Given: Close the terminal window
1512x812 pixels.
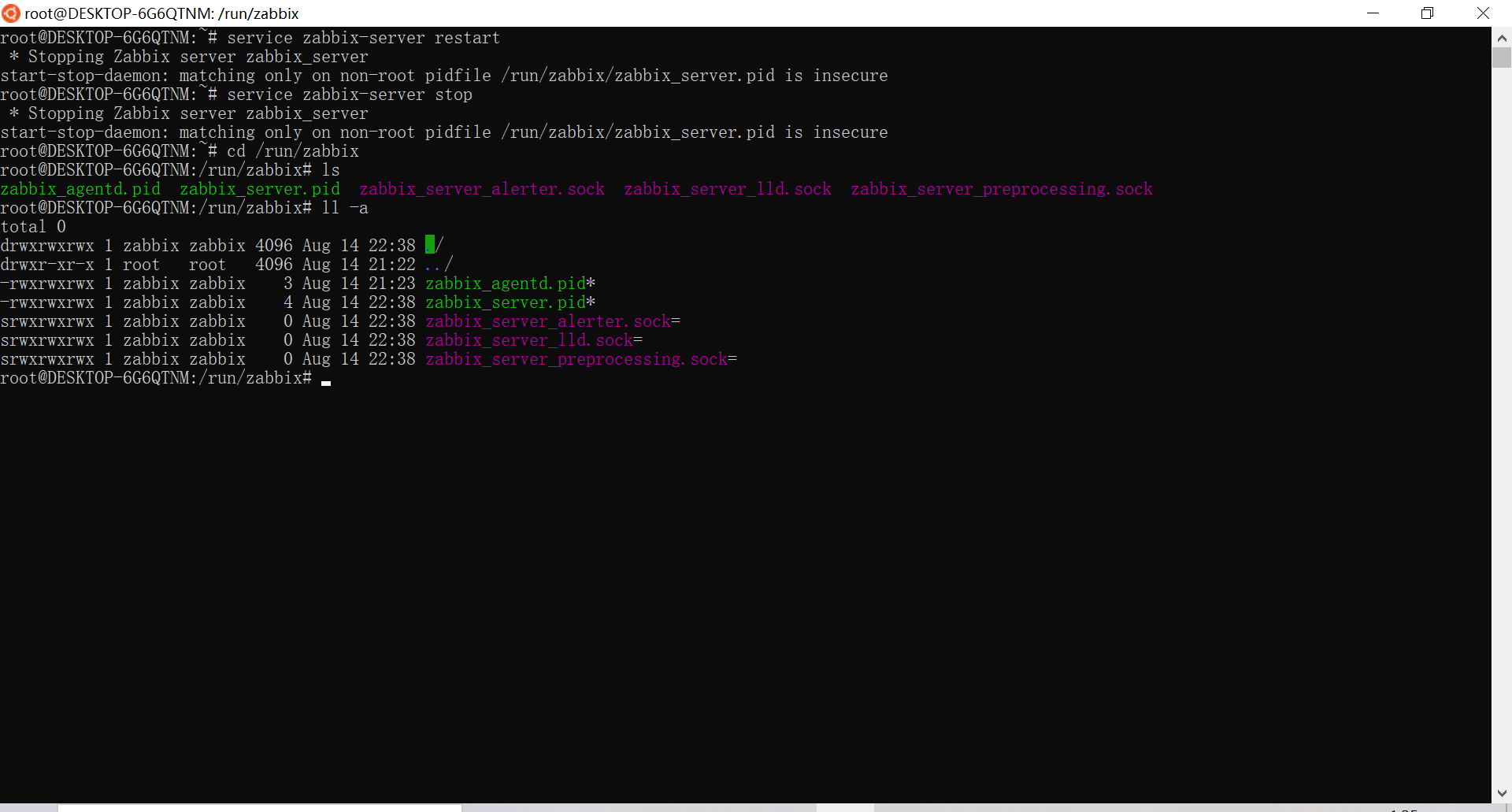Looking at the screenshot, I should [x=1483, y=13].
